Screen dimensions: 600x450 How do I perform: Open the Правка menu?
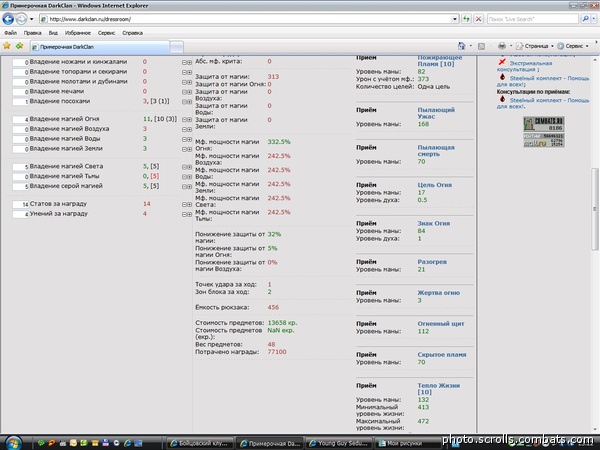(33, 33)
